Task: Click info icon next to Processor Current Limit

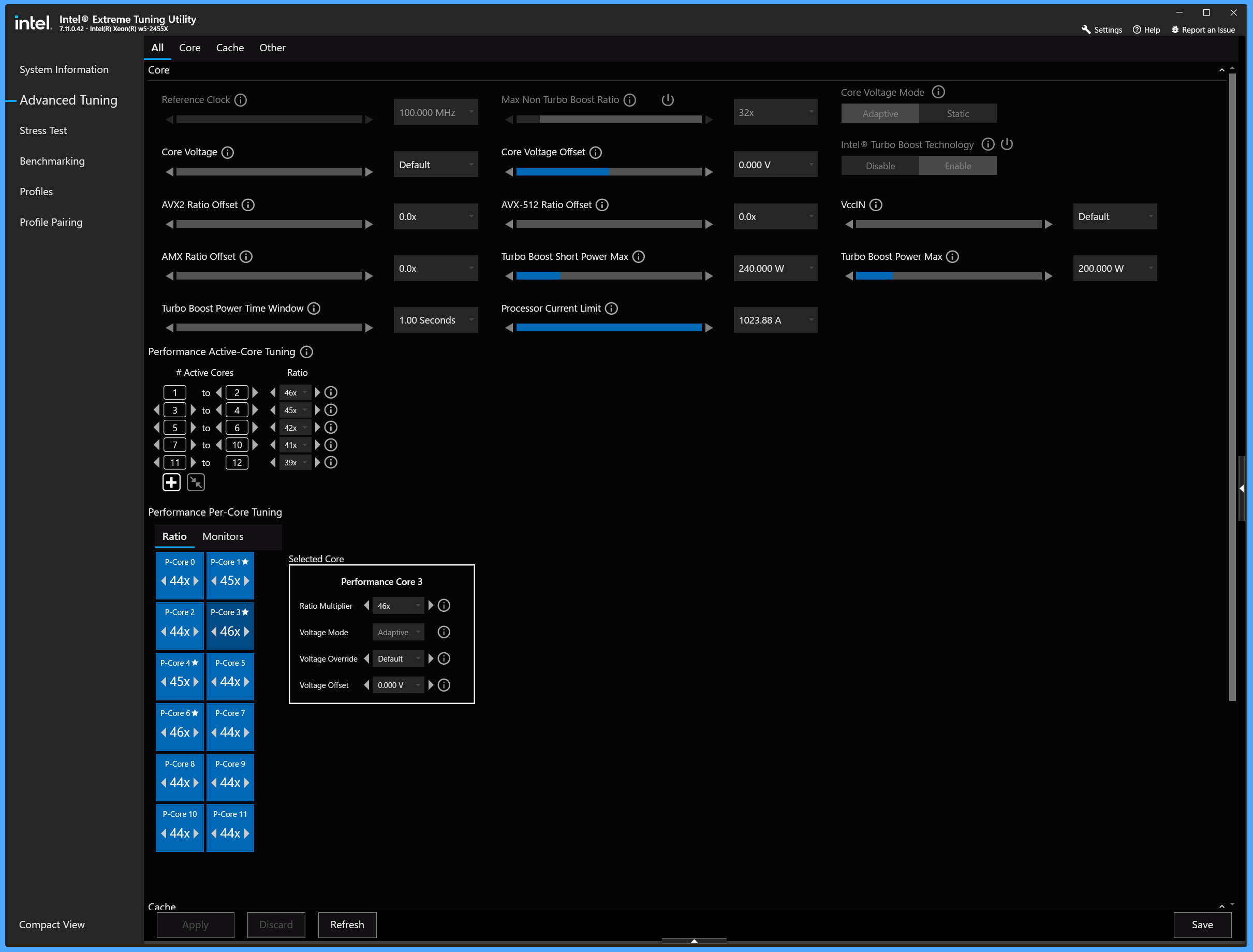Action: [611, 308]
